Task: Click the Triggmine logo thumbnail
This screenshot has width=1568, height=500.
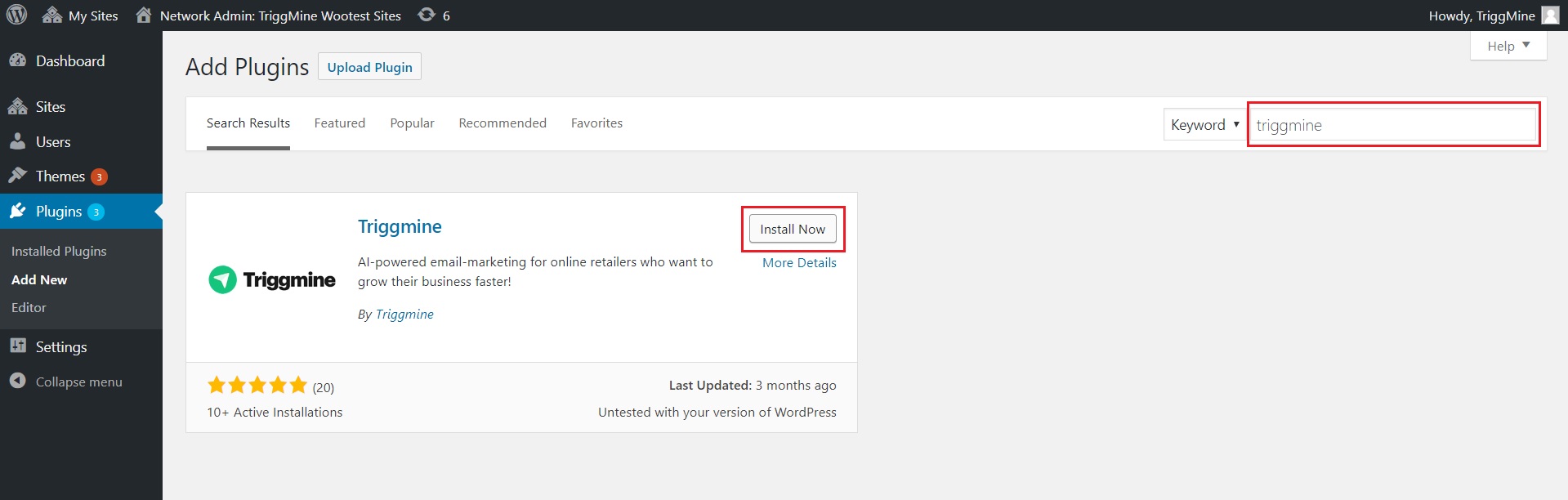Action: 272,279
